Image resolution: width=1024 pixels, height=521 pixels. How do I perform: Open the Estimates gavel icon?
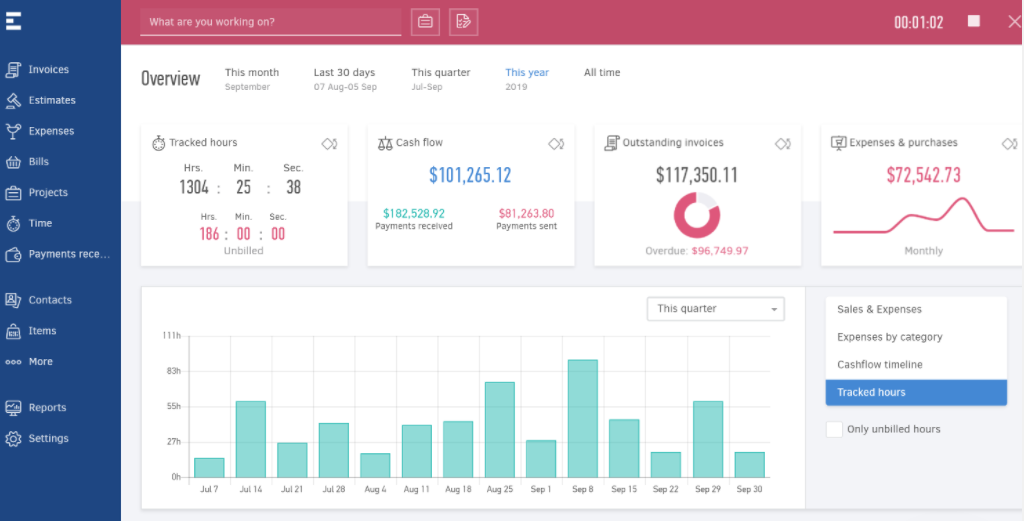13,100
